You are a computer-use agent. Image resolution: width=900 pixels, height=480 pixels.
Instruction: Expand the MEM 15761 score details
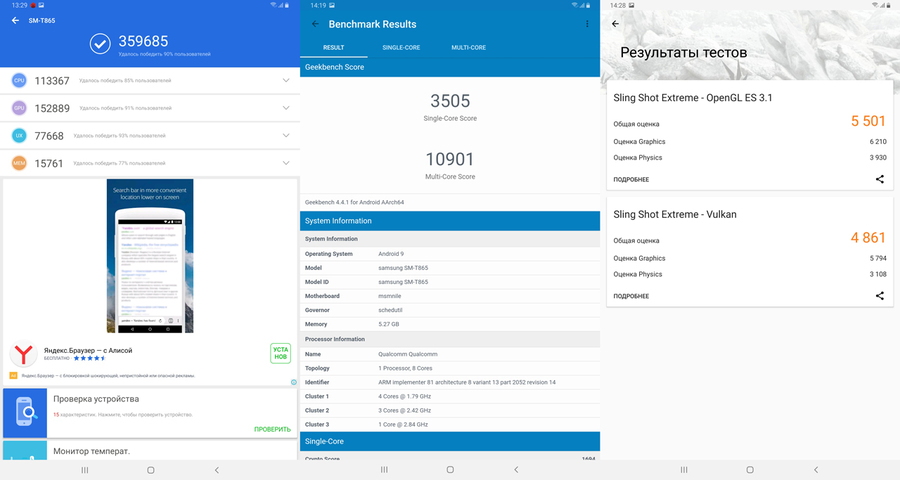coord(286,163)
